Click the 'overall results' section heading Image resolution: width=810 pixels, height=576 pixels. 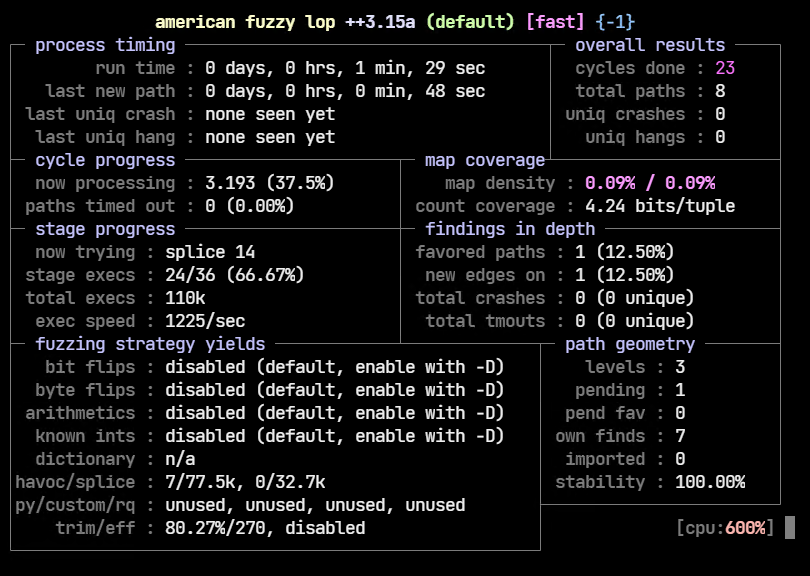coord(650,45)
